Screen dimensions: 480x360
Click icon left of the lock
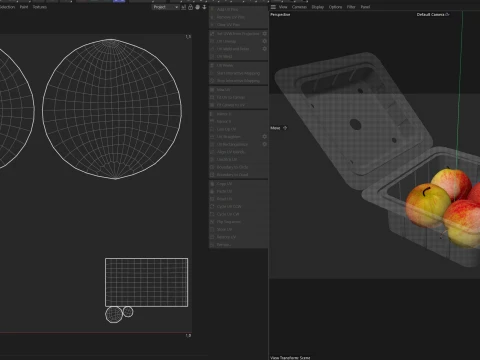[x=184, y=7]
